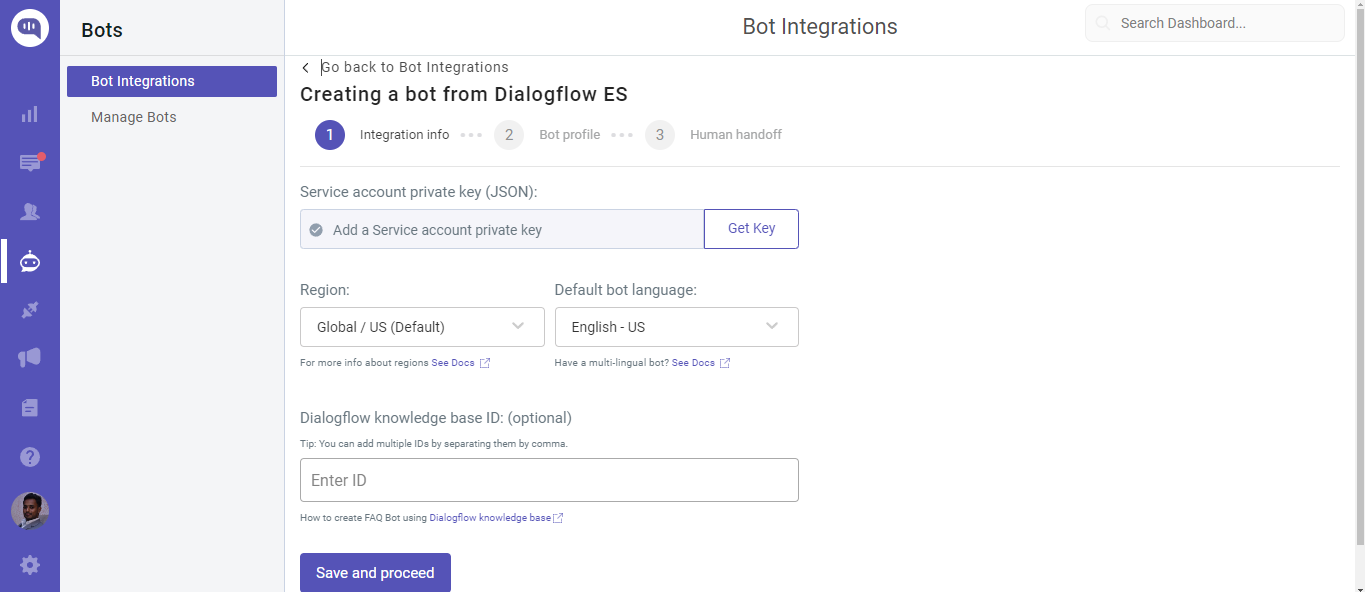Open See Docs link about regions
This screenshot has width=1365, height=592.
452,362
